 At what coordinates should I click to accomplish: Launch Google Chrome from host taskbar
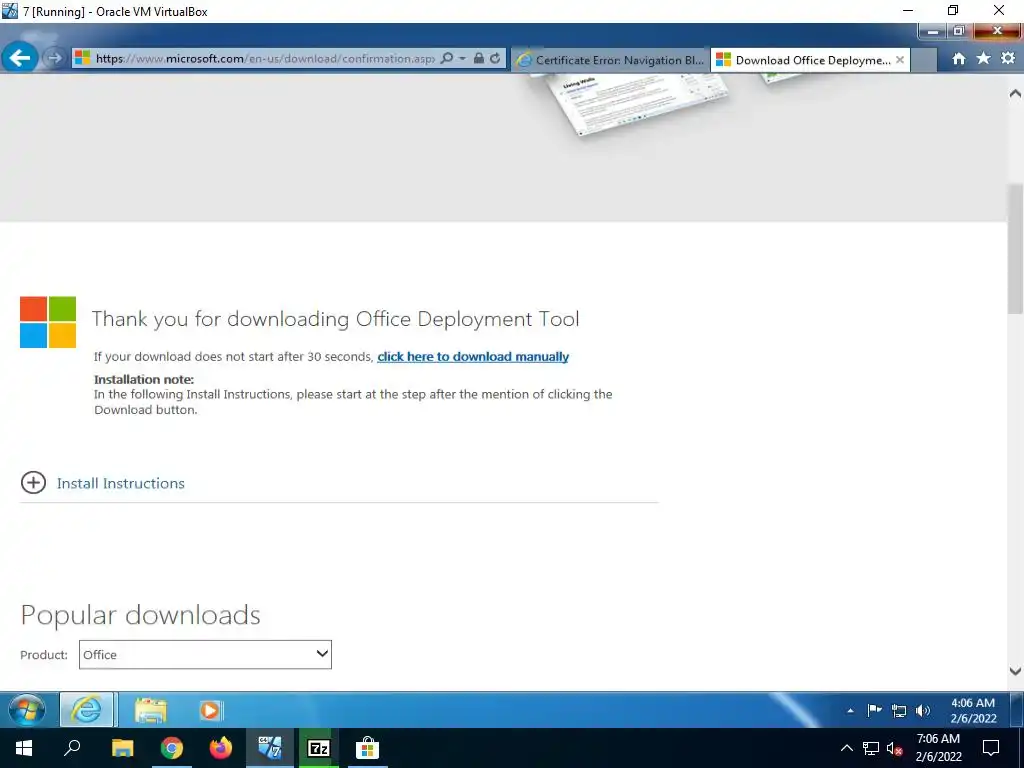172,748
